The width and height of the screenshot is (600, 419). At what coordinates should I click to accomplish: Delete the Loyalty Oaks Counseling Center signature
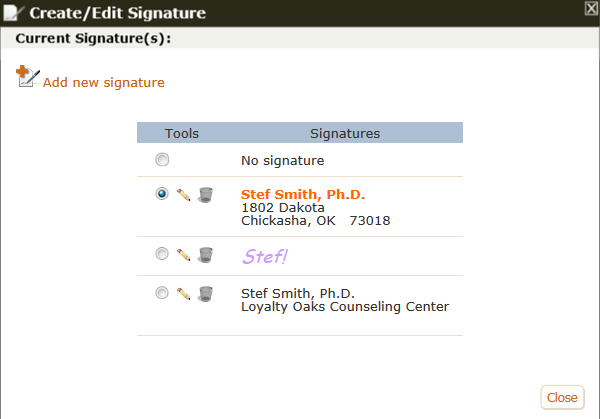pyautogui.click(x=205, y=294)
